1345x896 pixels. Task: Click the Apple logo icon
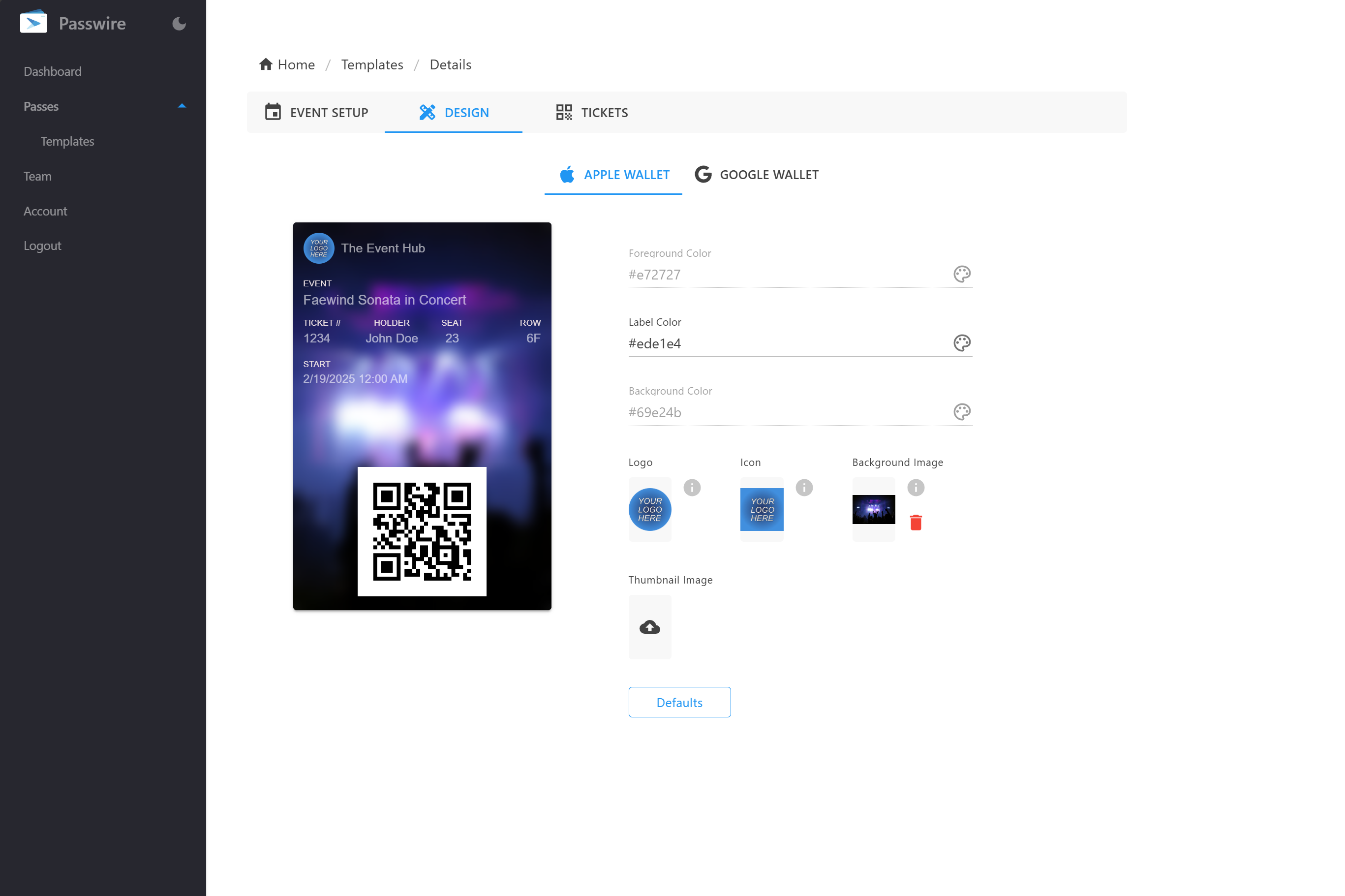[567, 174]
